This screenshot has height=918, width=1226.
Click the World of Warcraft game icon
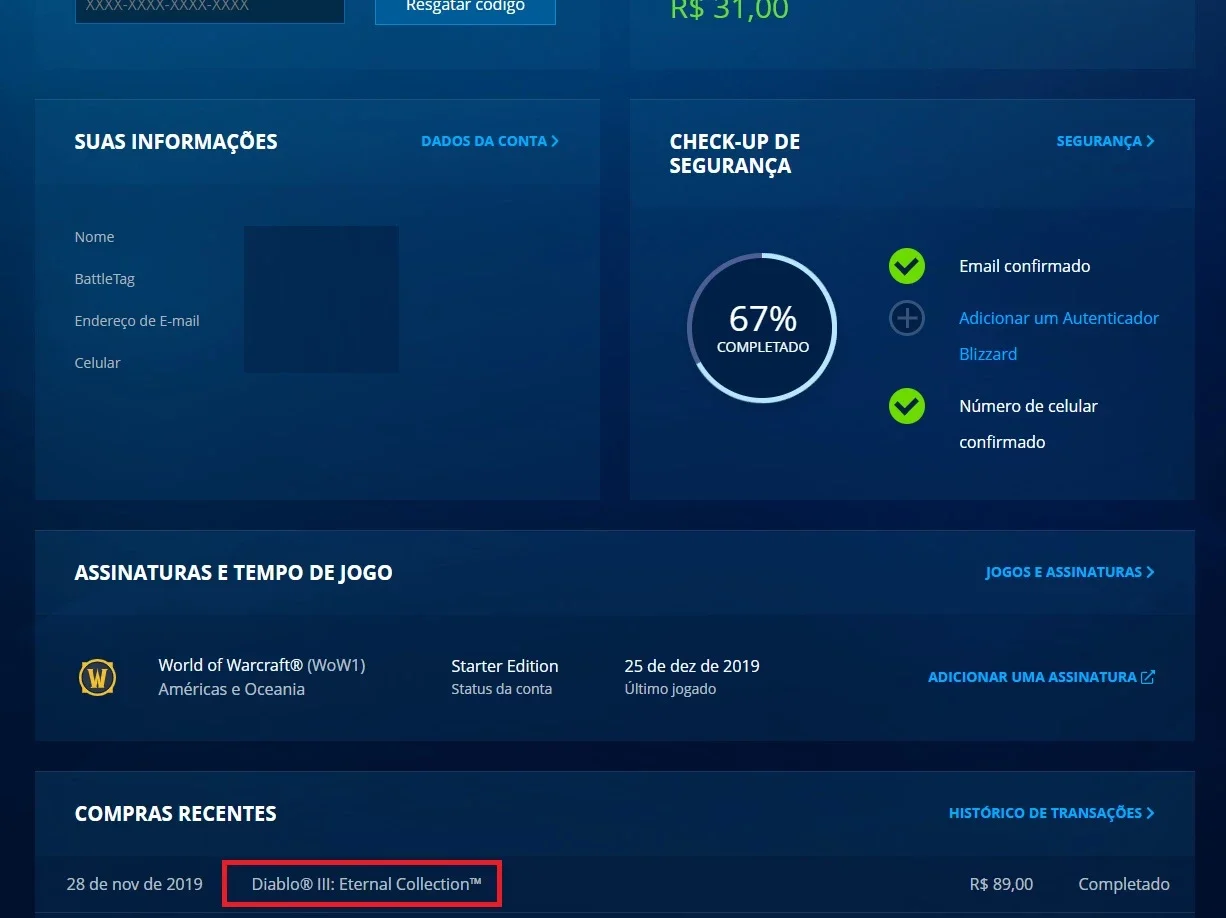point(98,678)
